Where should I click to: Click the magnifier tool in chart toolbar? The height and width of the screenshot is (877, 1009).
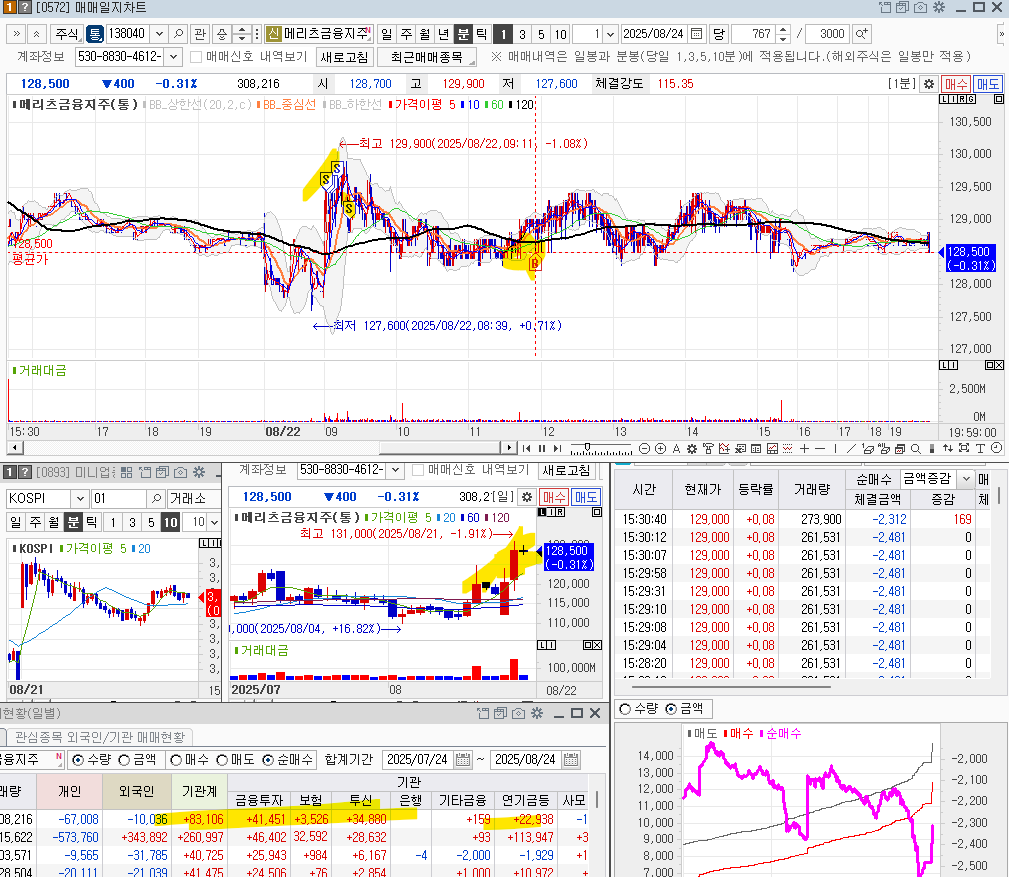click(x=915, y=448)
